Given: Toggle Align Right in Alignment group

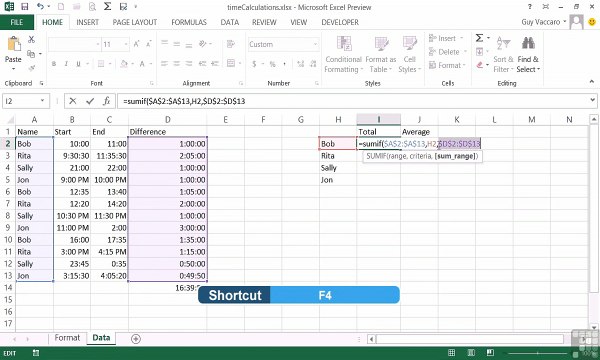Looking at the screenshot, I should pos(189,64).
